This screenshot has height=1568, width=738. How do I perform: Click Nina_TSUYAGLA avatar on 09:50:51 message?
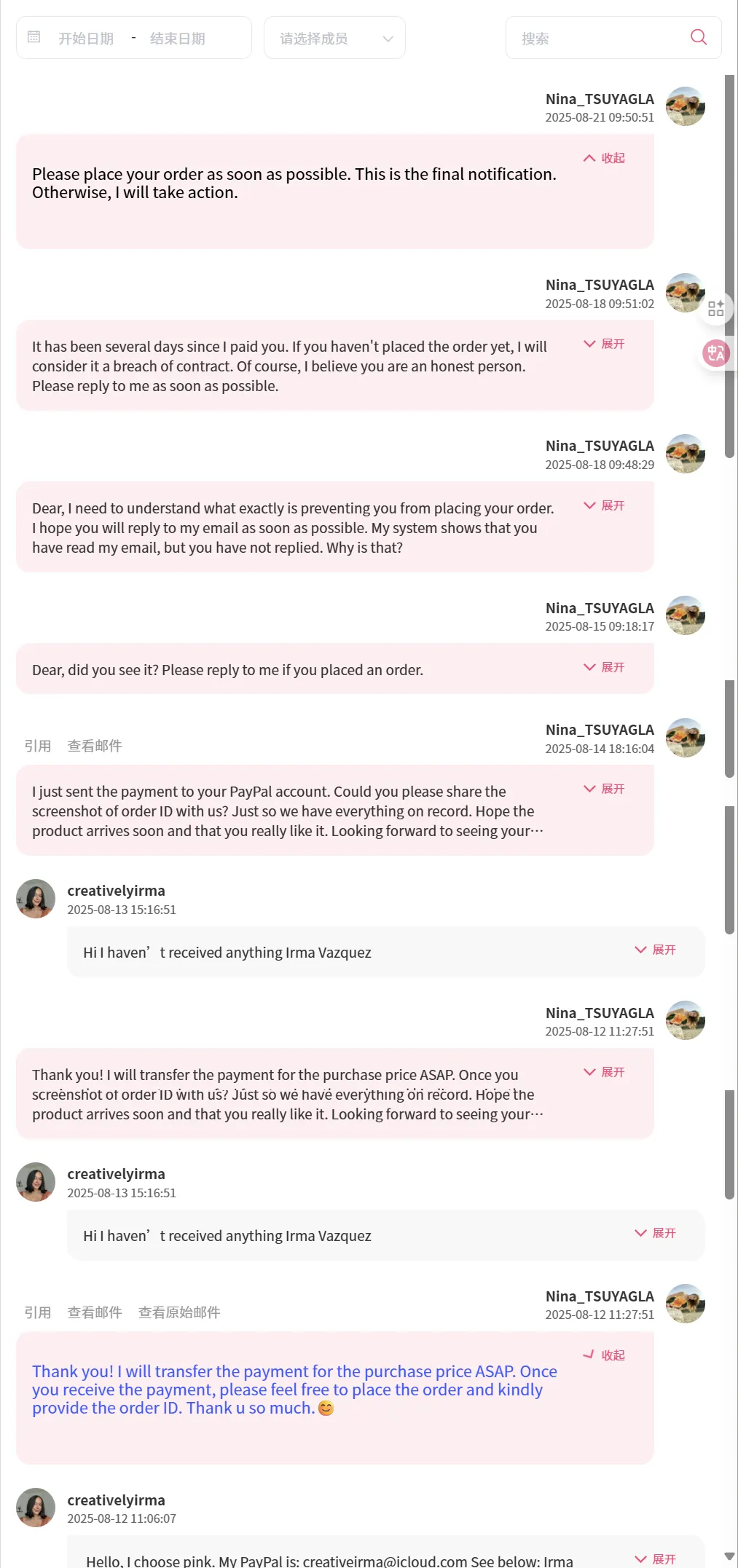[x=685, y=107]
